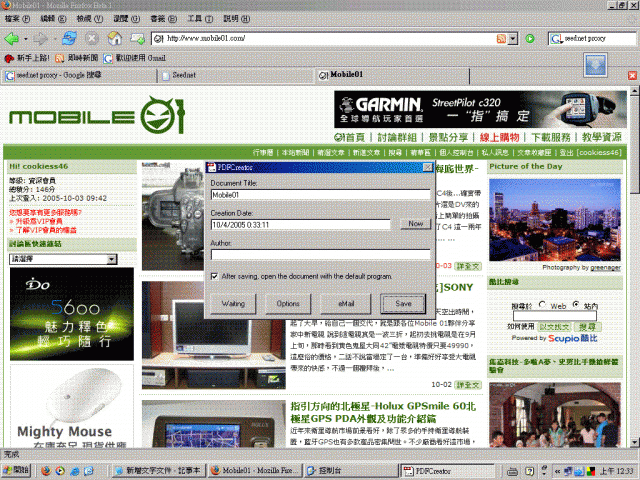Click the back-arrow dropdown next to Back

[x=25, y=39]
